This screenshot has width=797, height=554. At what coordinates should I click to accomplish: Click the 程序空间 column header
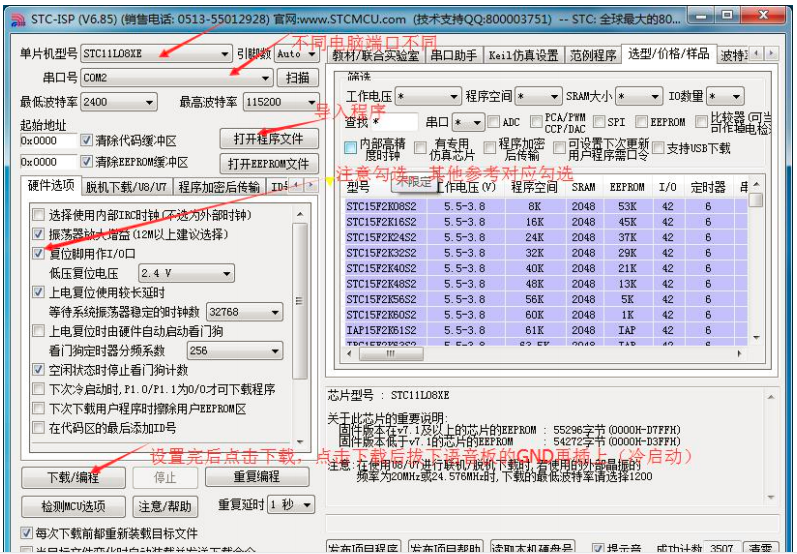click(534, 188)
